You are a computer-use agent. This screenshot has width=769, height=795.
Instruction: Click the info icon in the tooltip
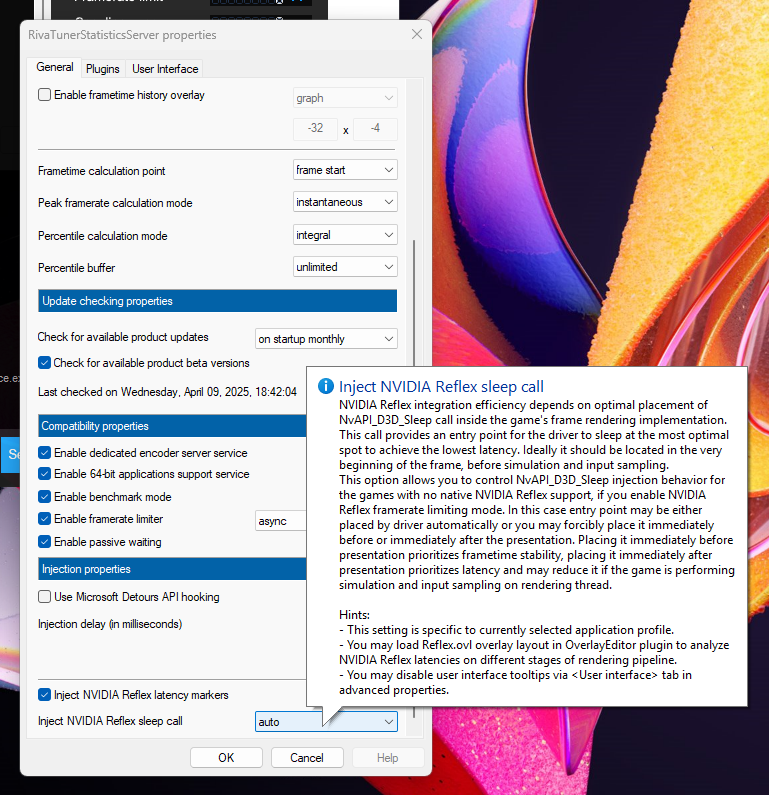point(325,386)
